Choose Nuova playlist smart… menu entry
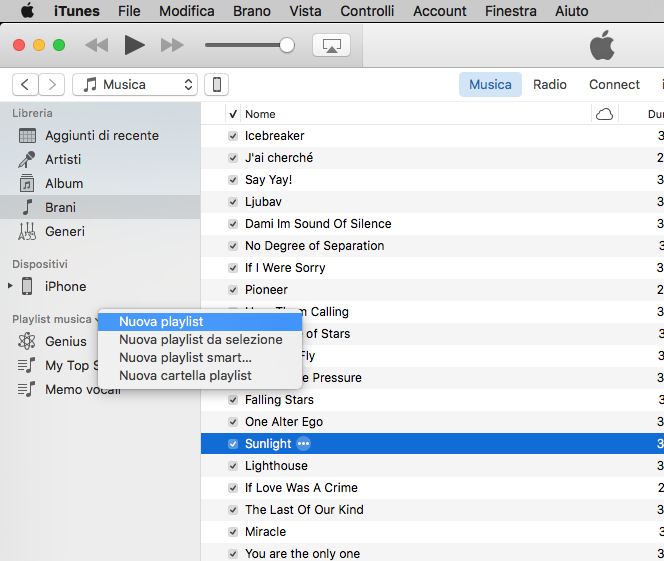The image size is (664, 561). [x=200, y=358]
